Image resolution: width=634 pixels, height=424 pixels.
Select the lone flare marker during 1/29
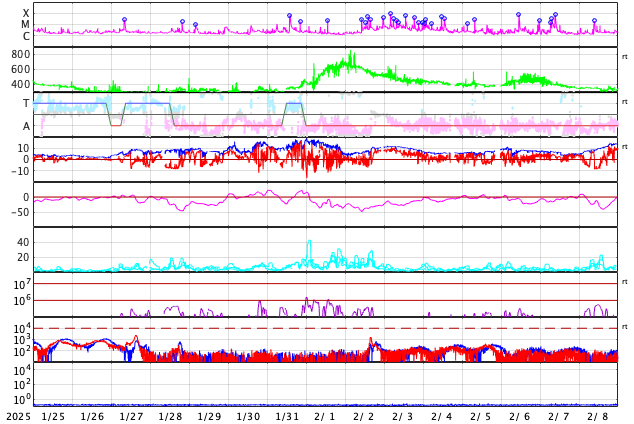click(196, 25)
